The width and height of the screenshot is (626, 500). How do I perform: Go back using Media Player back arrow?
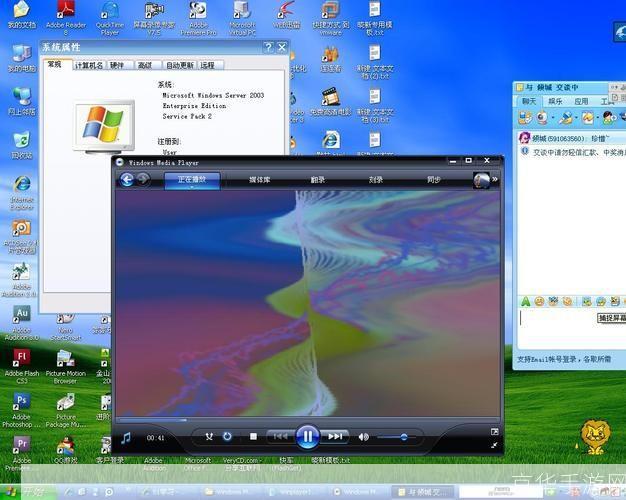(x=127, y=180)
